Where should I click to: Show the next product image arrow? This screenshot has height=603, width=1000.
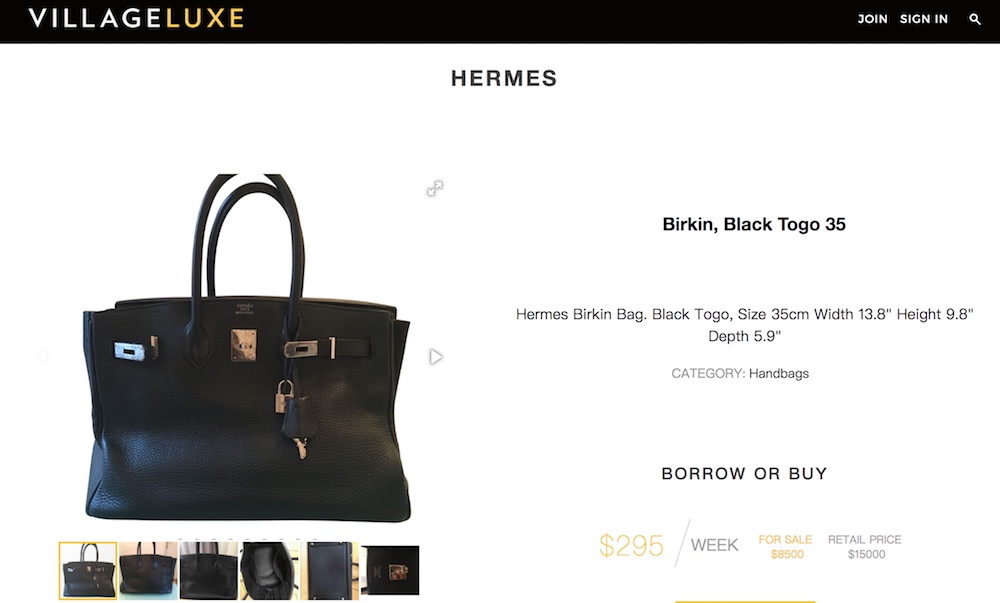pyautogui.click(x=436, y=356)
